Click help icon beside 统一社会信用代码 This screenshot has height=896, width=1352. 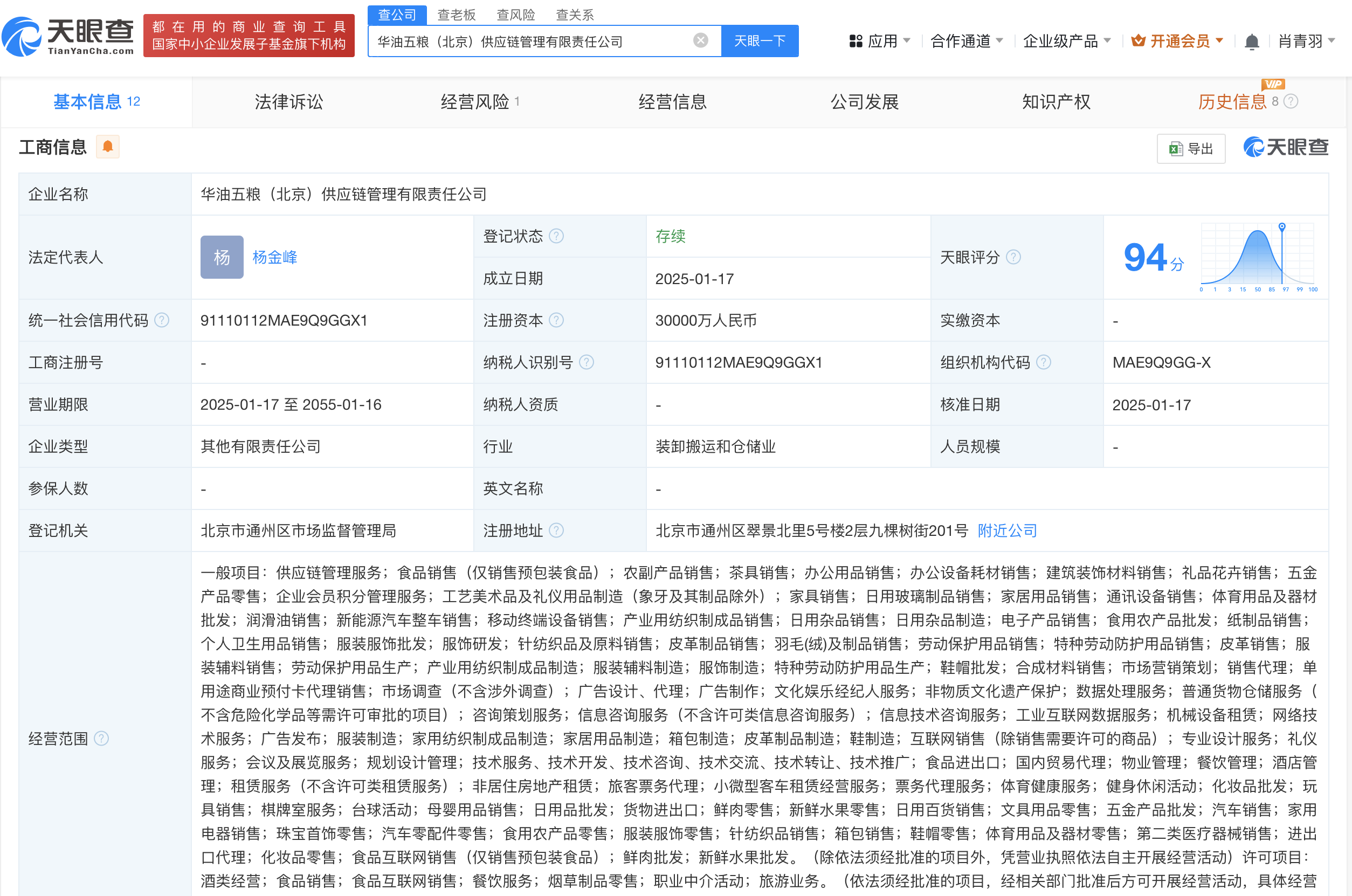click(162, 320)
